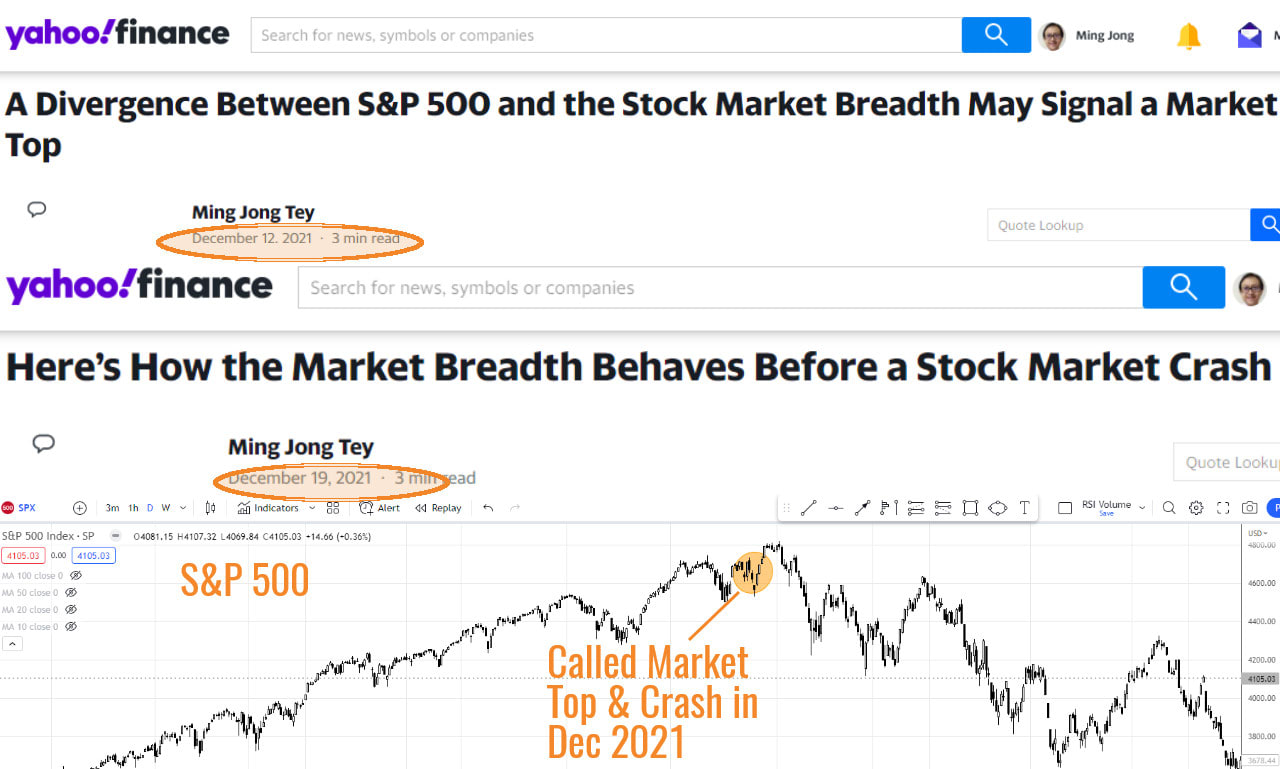Open the Text annotation tool

pos(1024,508)
